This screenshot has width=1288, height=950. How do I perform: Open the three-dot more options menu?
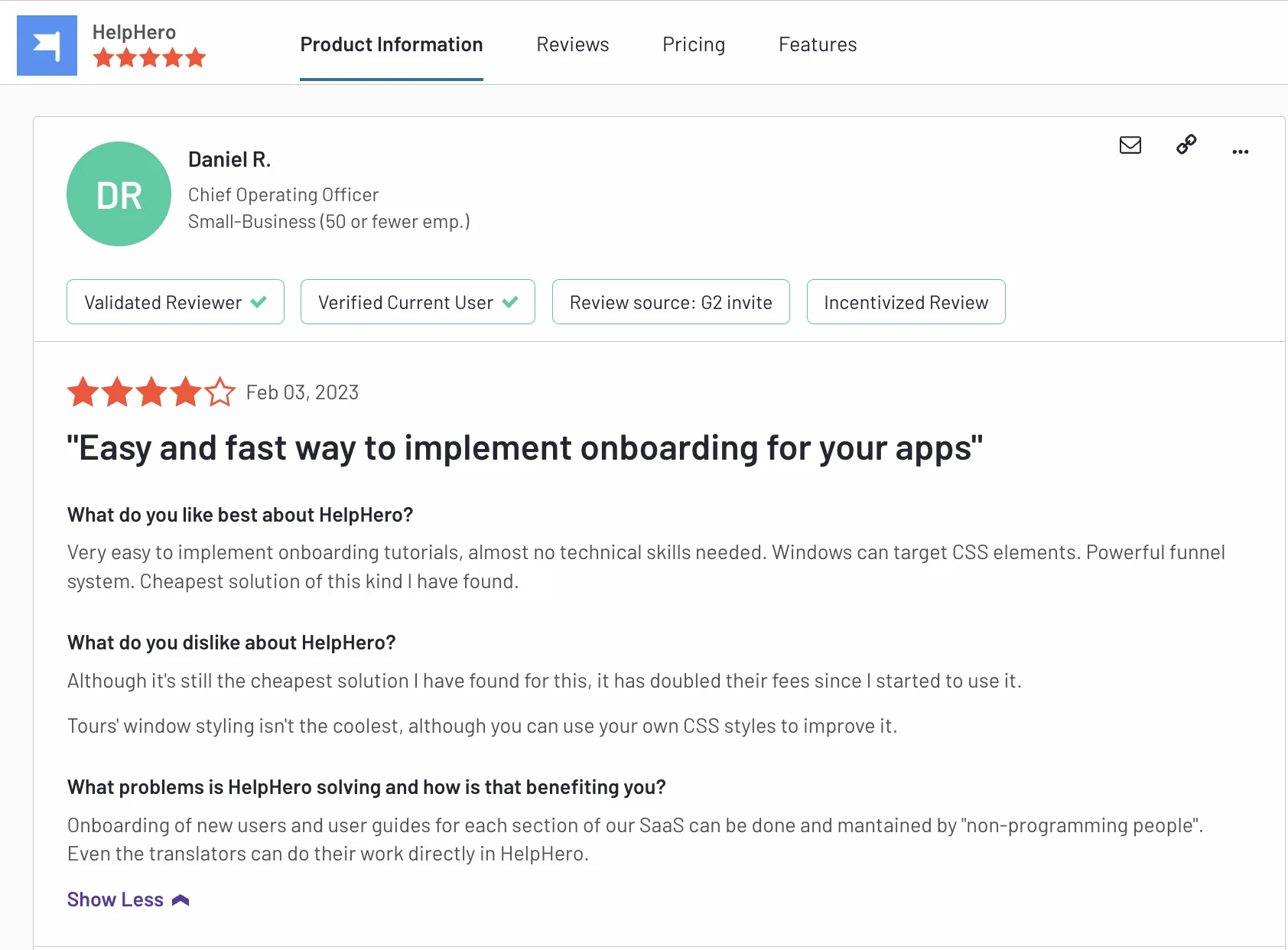pyautogui.click(x=1240, y=151)
